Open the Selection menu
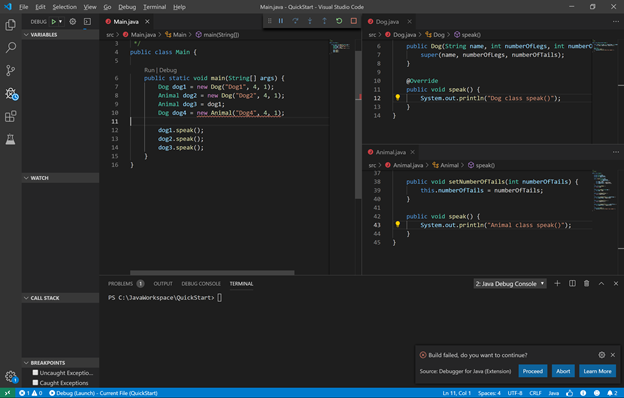Screen dimensions: 624x398 64,7
